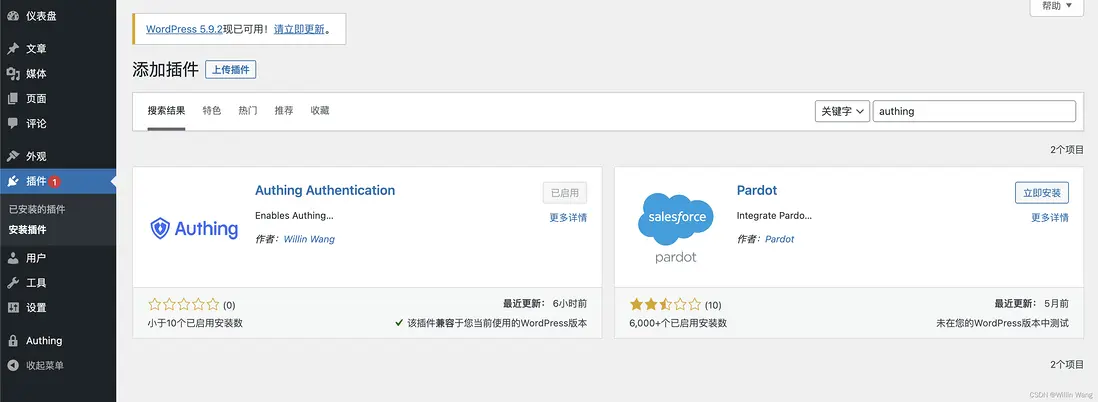Click the Appearance paintbrush icon
Screen dimensions: 1098x402
(x=13, y=157)
